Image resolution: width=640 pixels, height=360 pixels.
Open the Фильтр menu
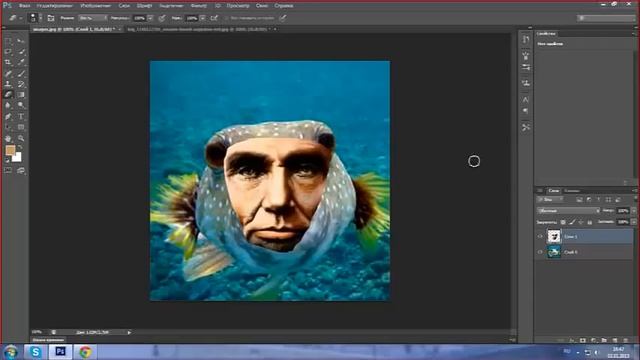(199, 6)
